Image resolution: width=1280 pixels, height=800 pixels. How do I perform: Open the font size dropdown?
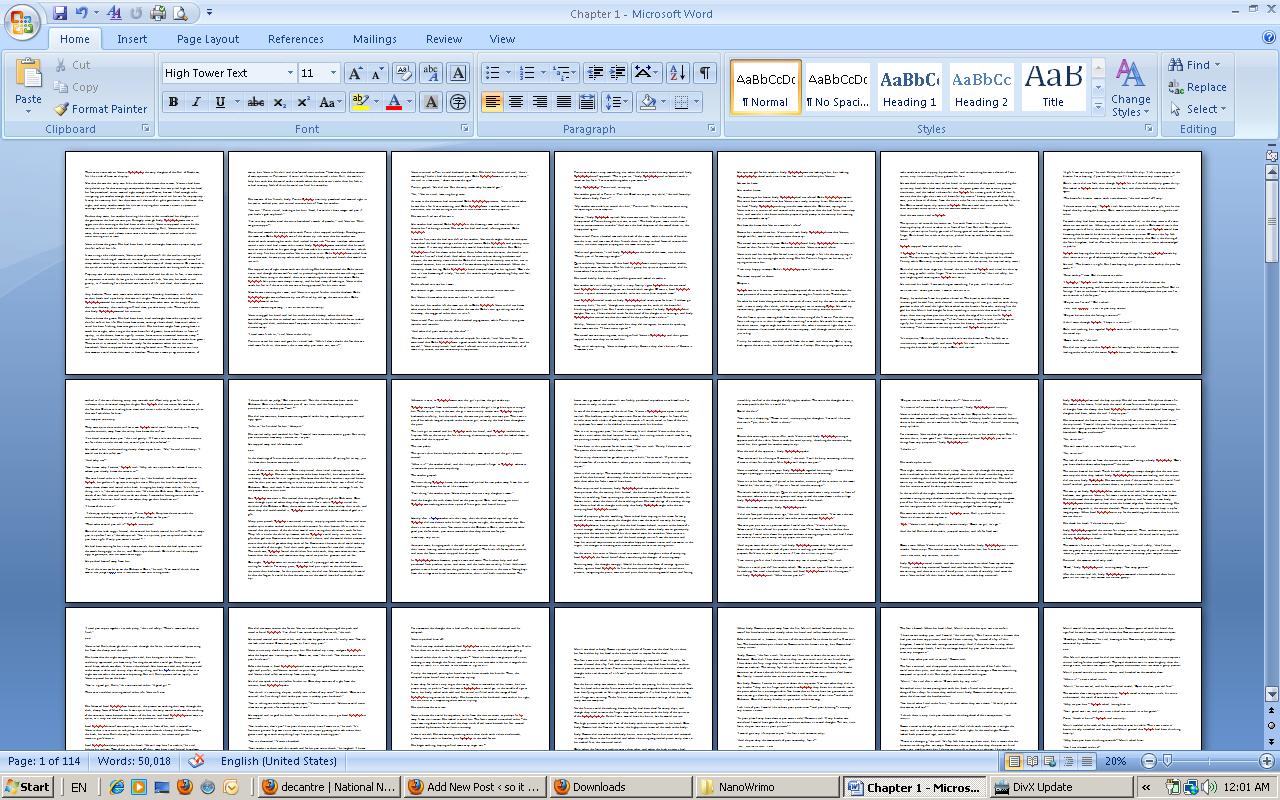(x=333, y=73)
